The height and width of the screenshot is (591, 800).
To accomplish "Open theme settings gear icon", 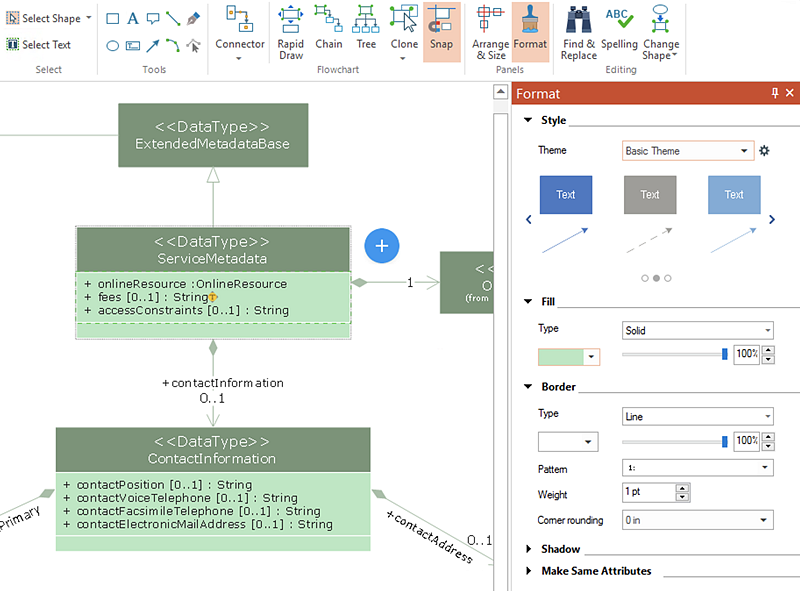I will pyautogui.click(x=764, y=151).
